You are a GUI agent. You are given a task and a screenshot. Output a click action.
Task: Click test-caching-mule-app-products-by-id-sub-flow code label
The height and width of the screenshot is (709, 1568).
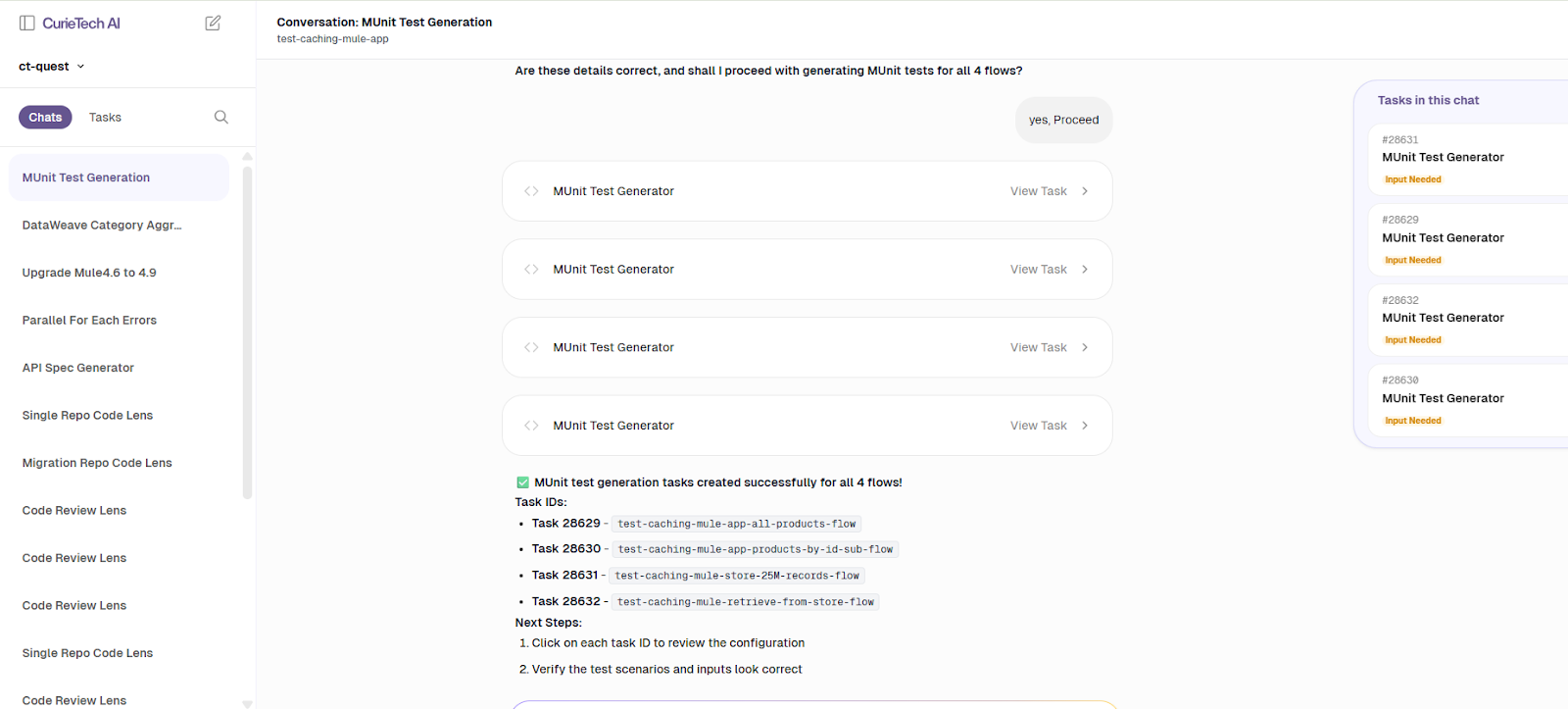(x=756, y=550)
